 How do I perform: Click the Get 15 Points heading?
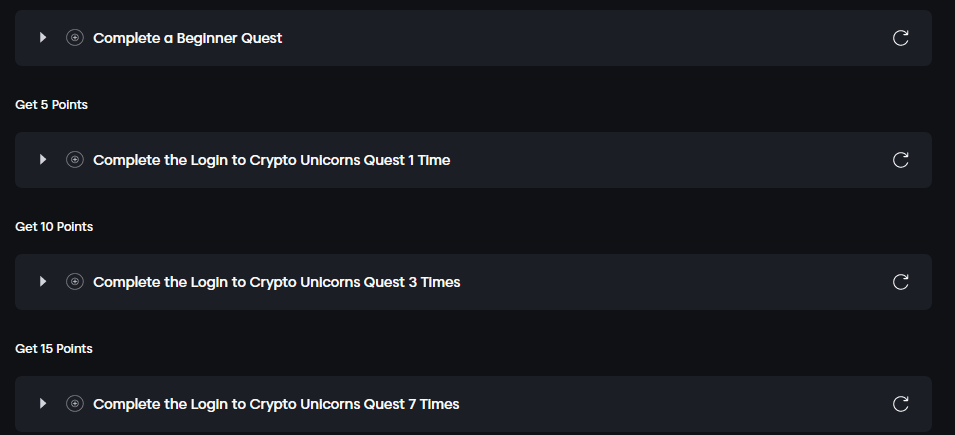[54, 349]
